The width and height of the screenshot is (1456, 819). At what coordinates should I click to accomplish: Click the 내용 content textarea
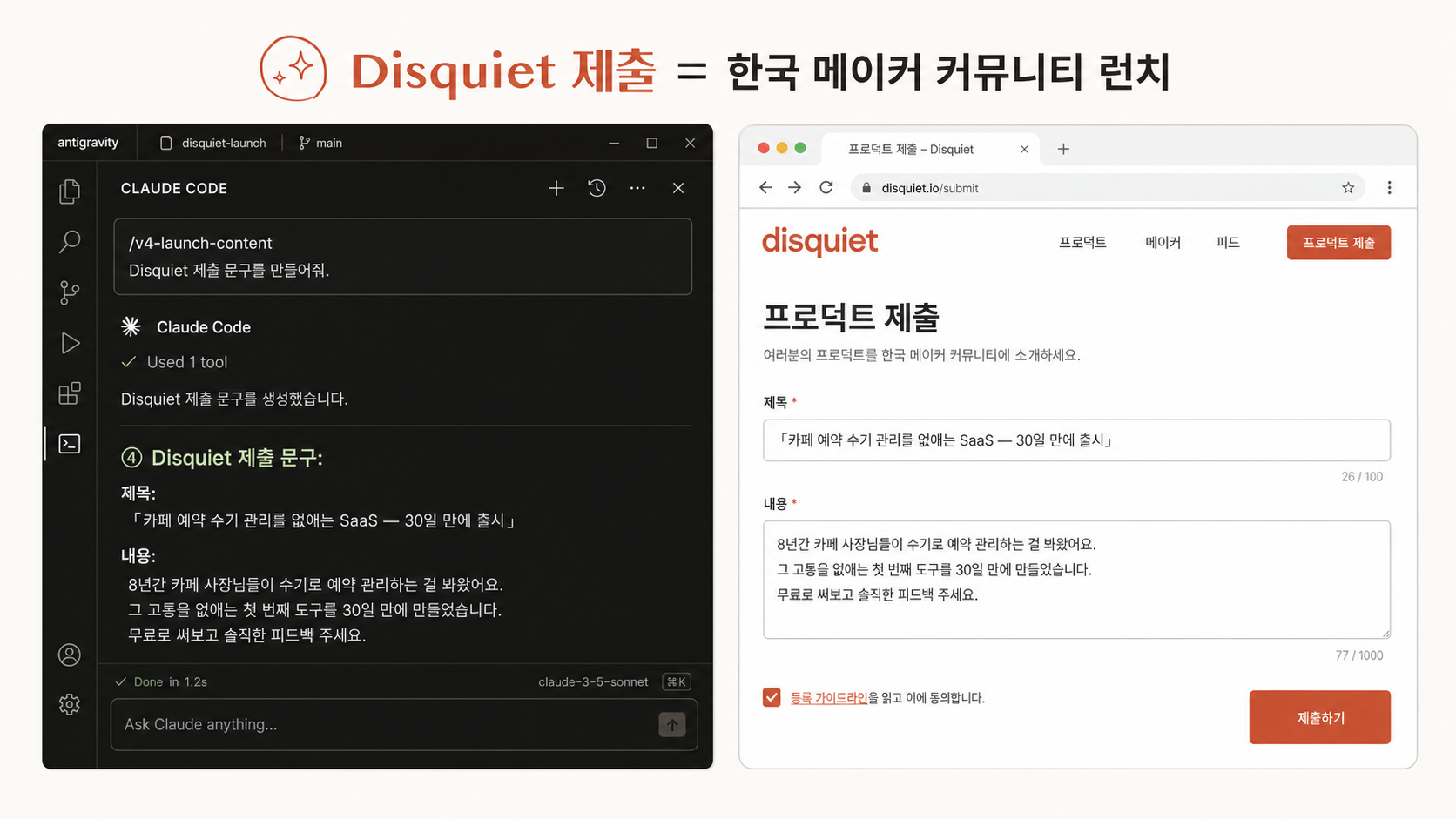tap(1076, 580)
